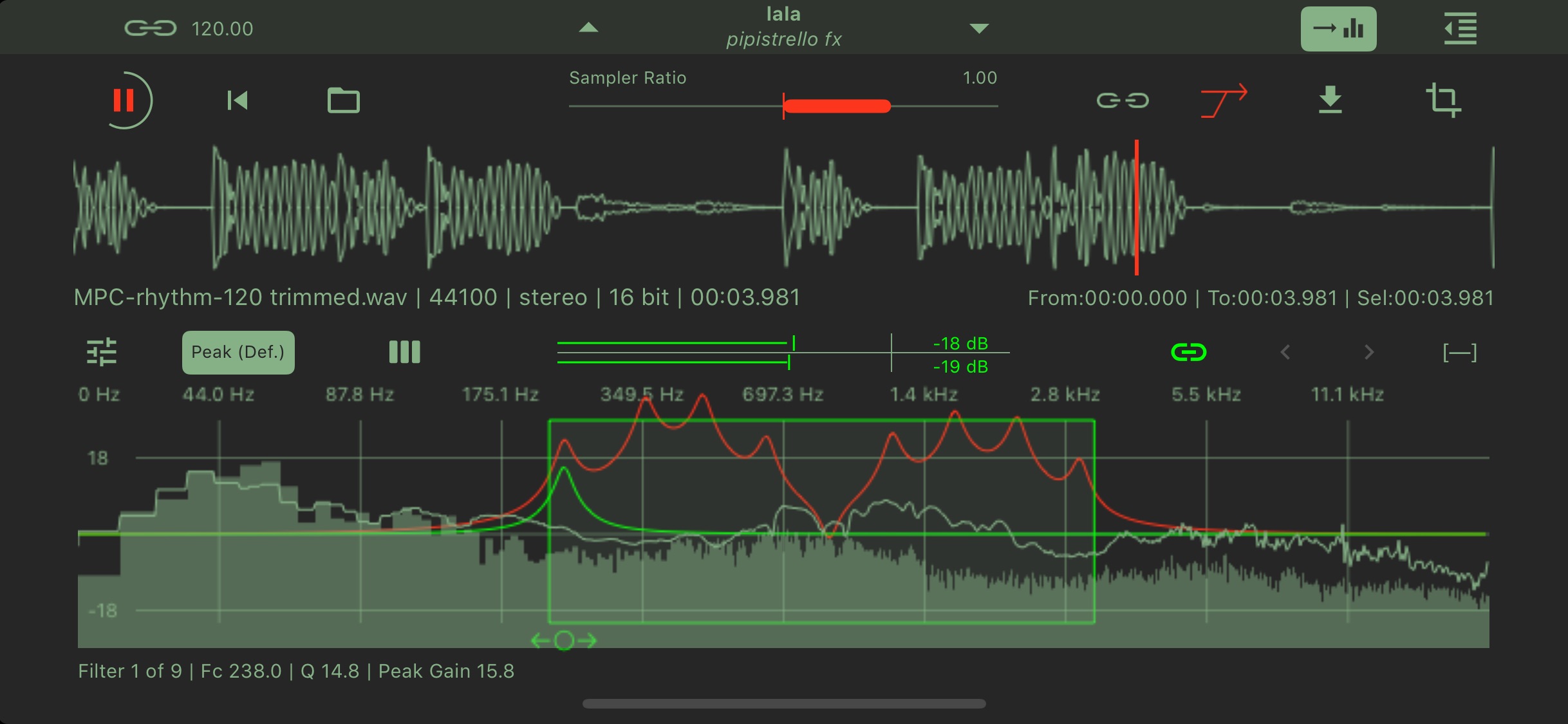
Task: Open the side list panel icon
Action: click(x=1460, y=29)
